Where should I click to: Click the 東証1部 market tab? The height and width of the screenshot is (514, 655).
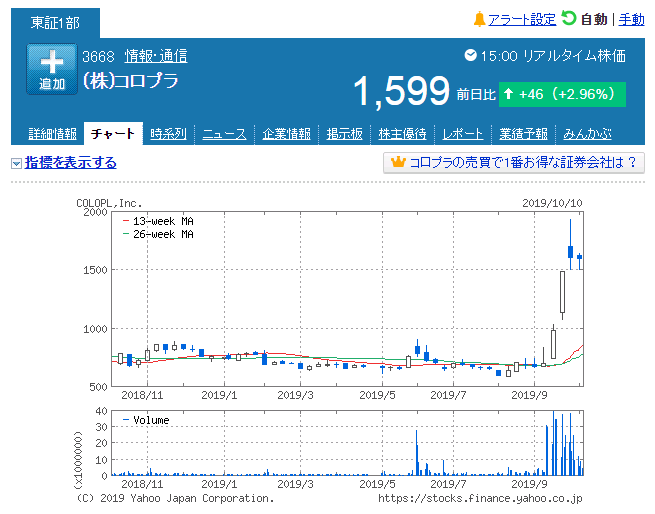click(x=56, y=21)
